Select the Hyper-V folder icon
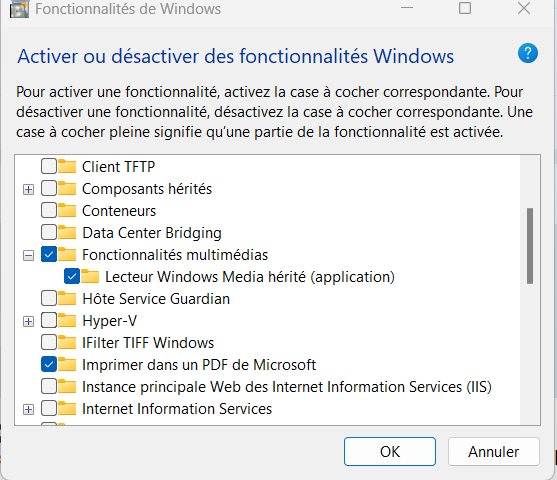 (x=67, y=321)
